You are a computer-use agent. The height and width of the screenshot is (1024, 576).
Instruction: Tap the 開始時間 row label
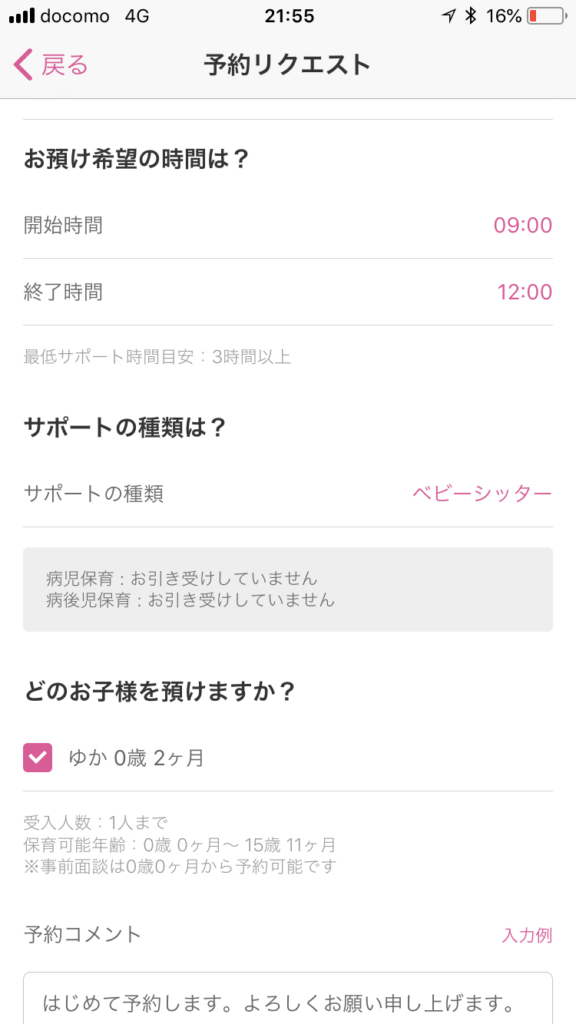coord(63,225)
